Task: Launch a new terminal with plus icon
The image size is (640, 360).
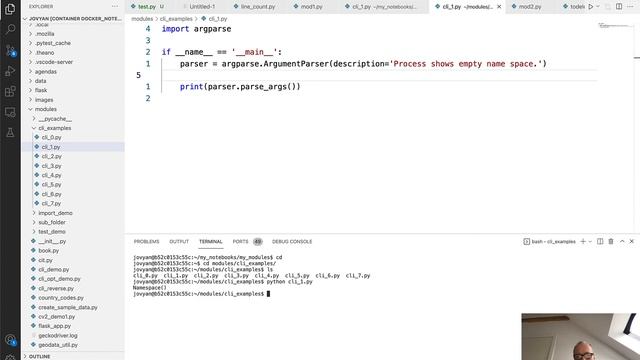Action: 583,241
